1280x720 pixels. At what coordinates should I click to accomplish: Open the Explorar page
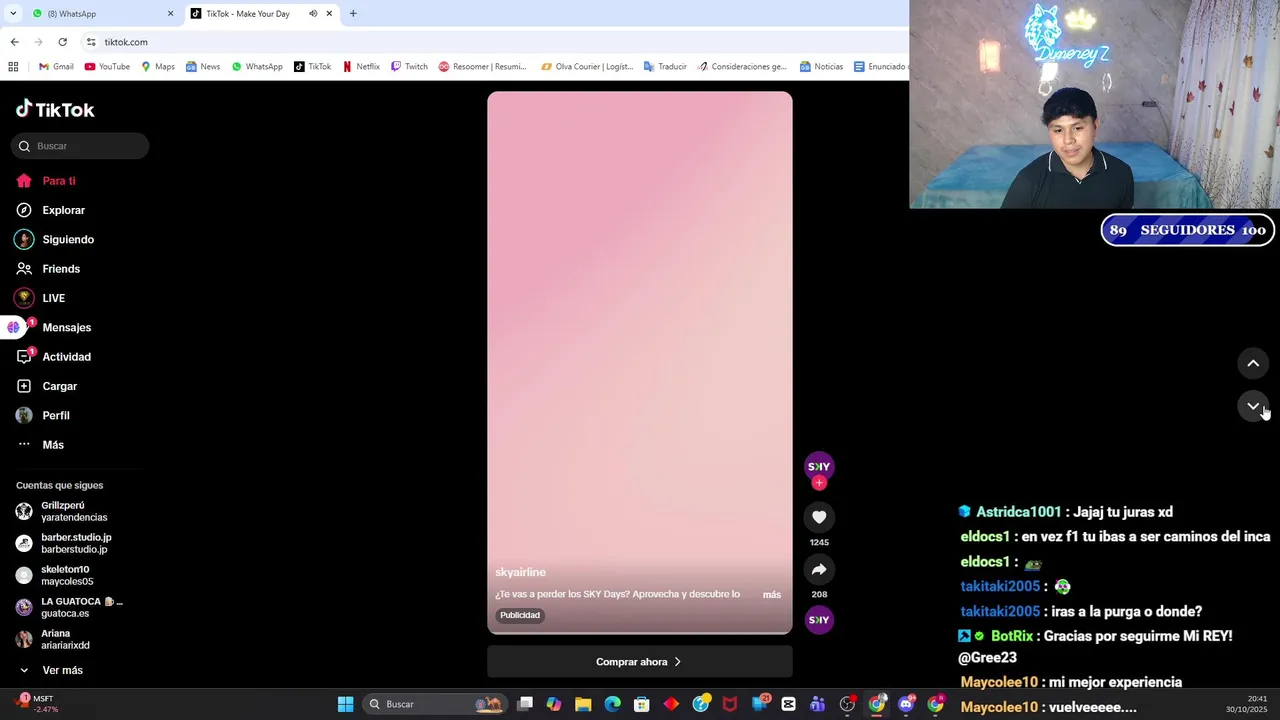[x=63, y=210]
